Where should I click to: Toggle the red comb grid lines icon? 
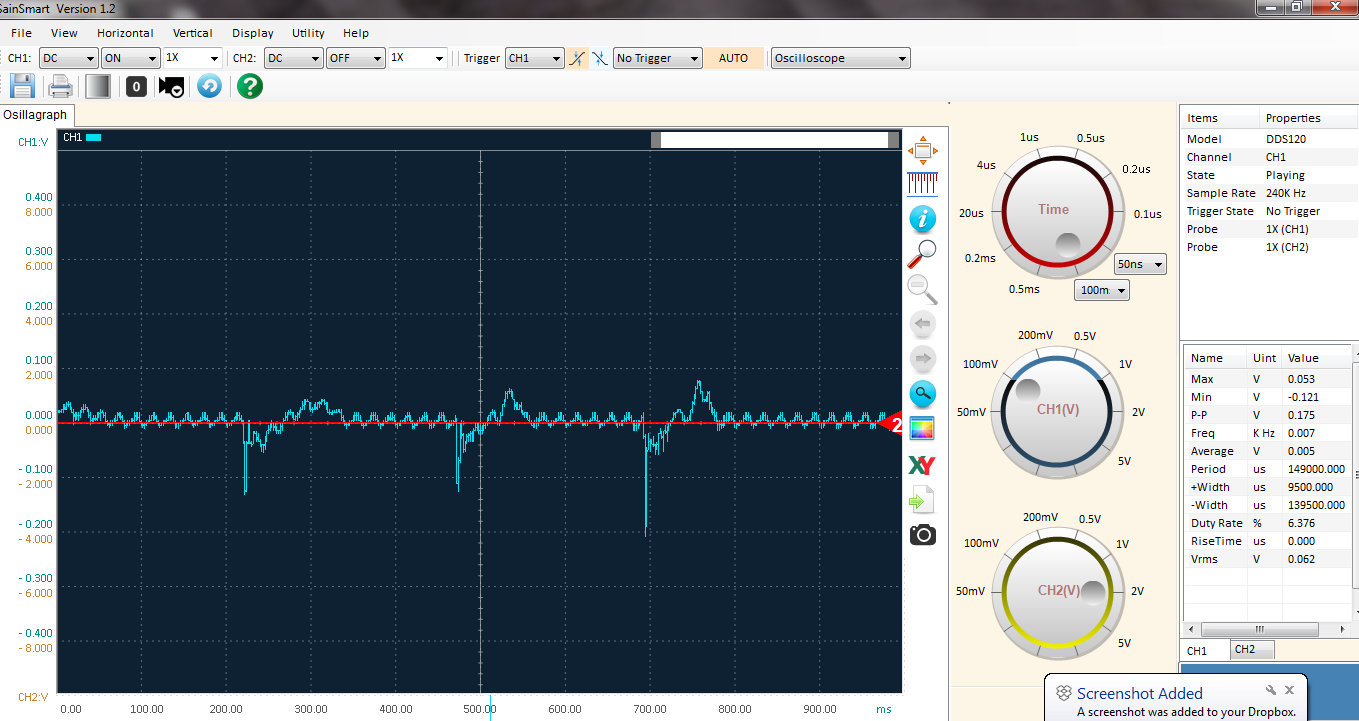click(922, 183)
